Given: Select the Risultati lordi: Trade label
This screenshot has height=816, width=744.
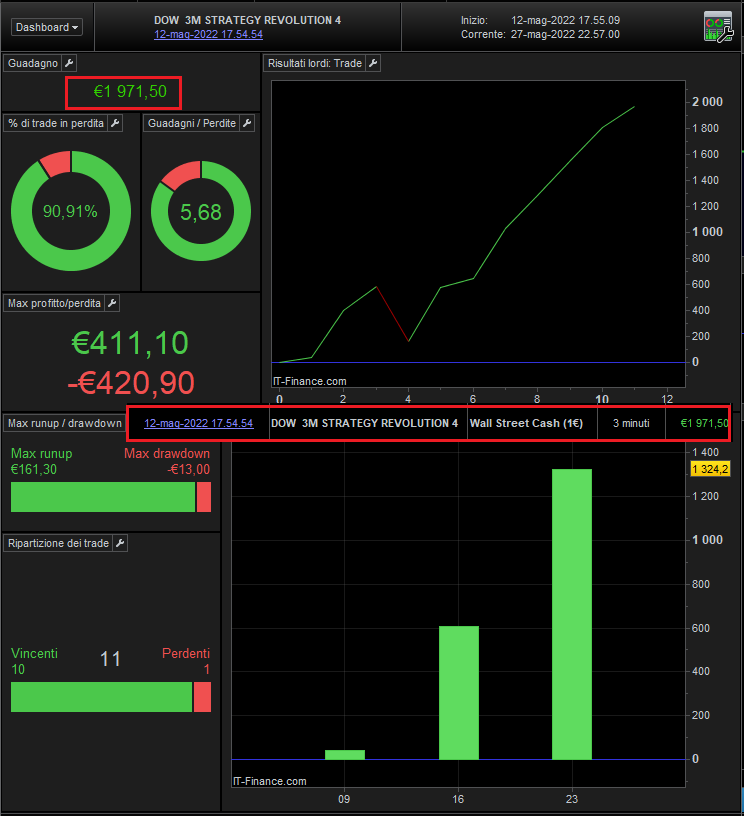Looking at the screenshot, I should point(315,63).
